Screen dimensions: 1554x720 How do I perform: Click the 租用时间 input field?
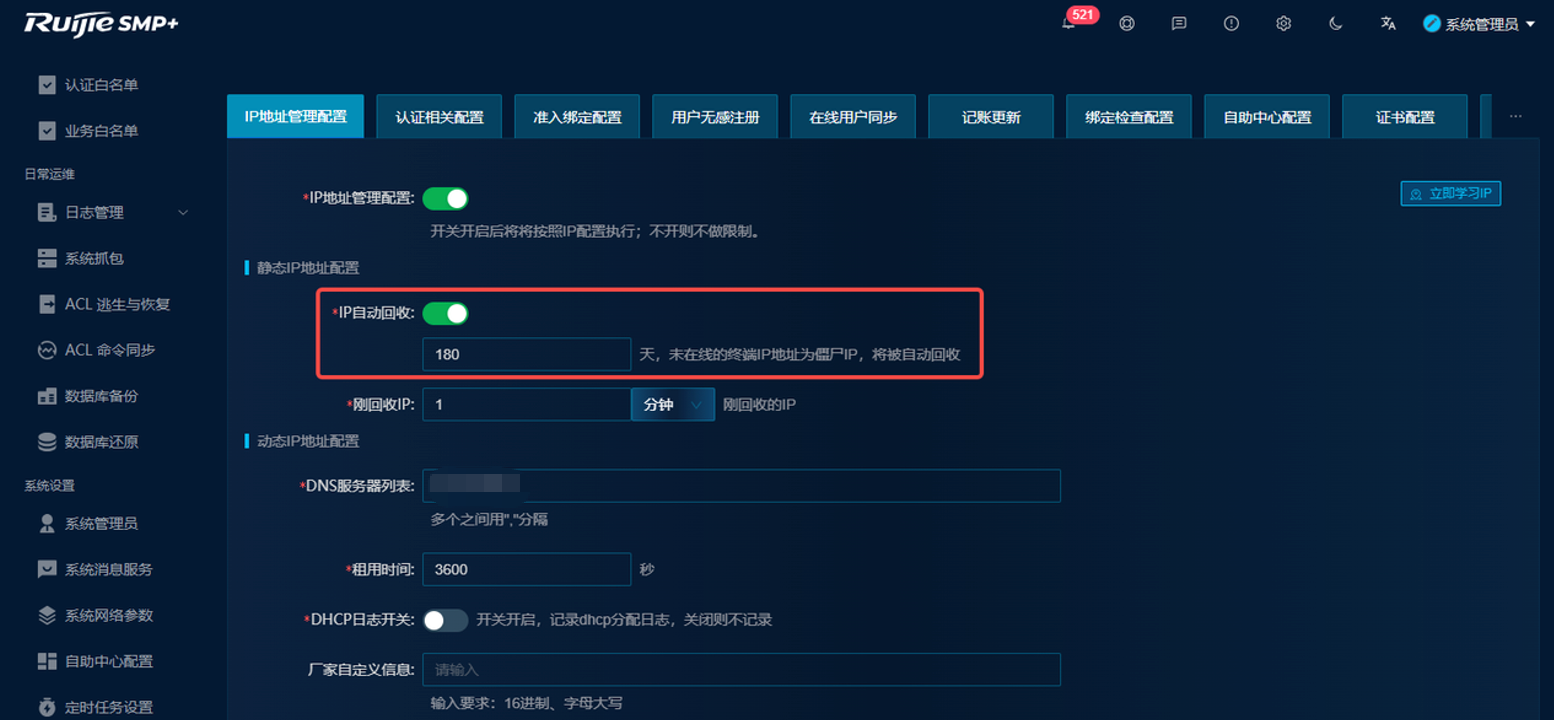[x=526, y=569]
